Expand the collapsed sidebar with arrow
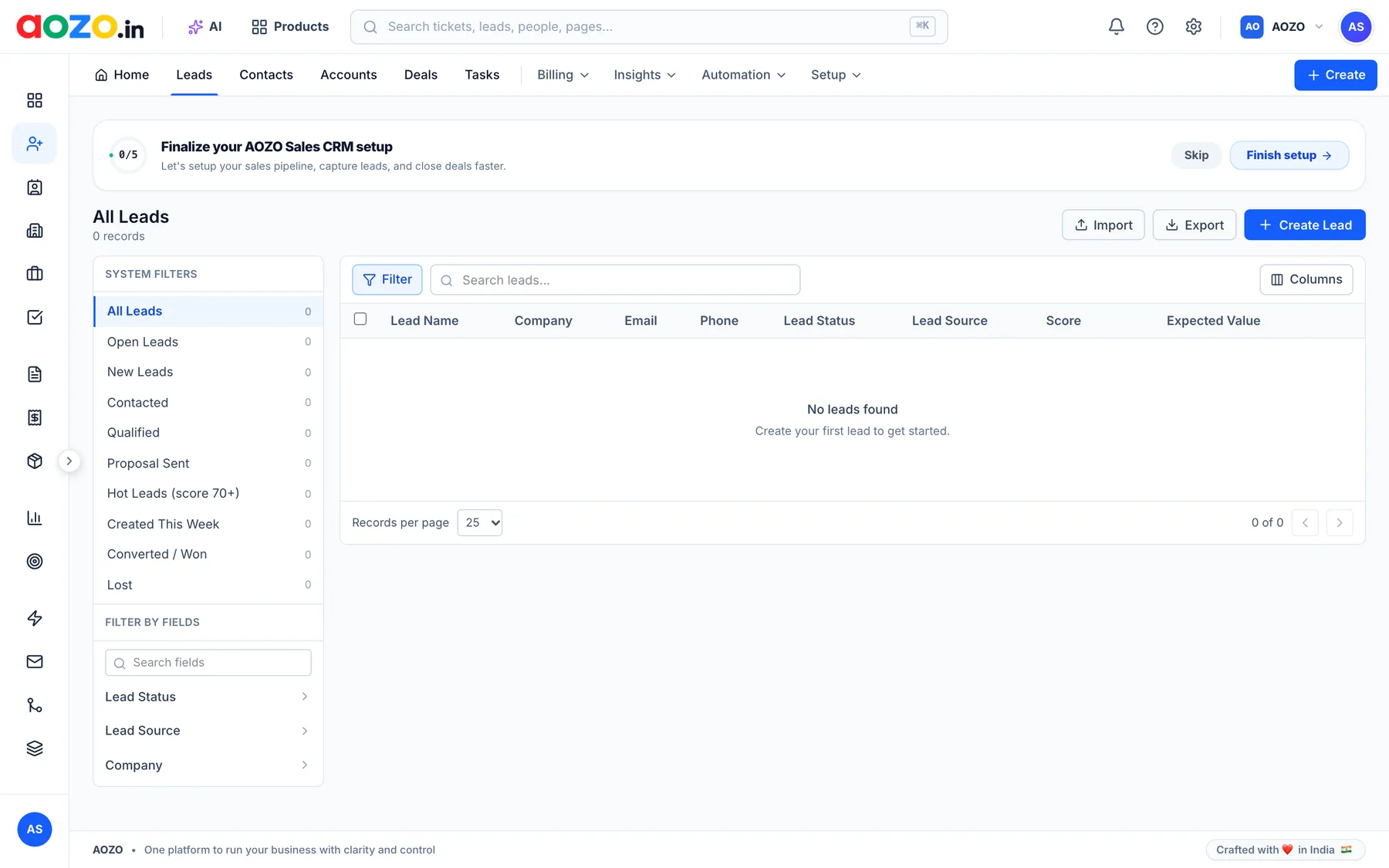The width and height of the screenshot is (1389, 868). click(69, 461)
